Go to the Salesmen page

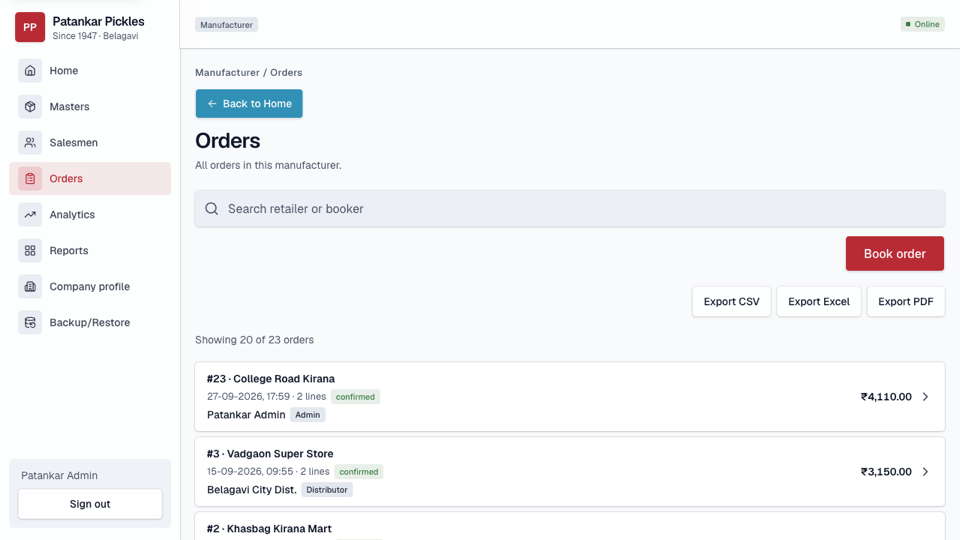tap(90, 143)
